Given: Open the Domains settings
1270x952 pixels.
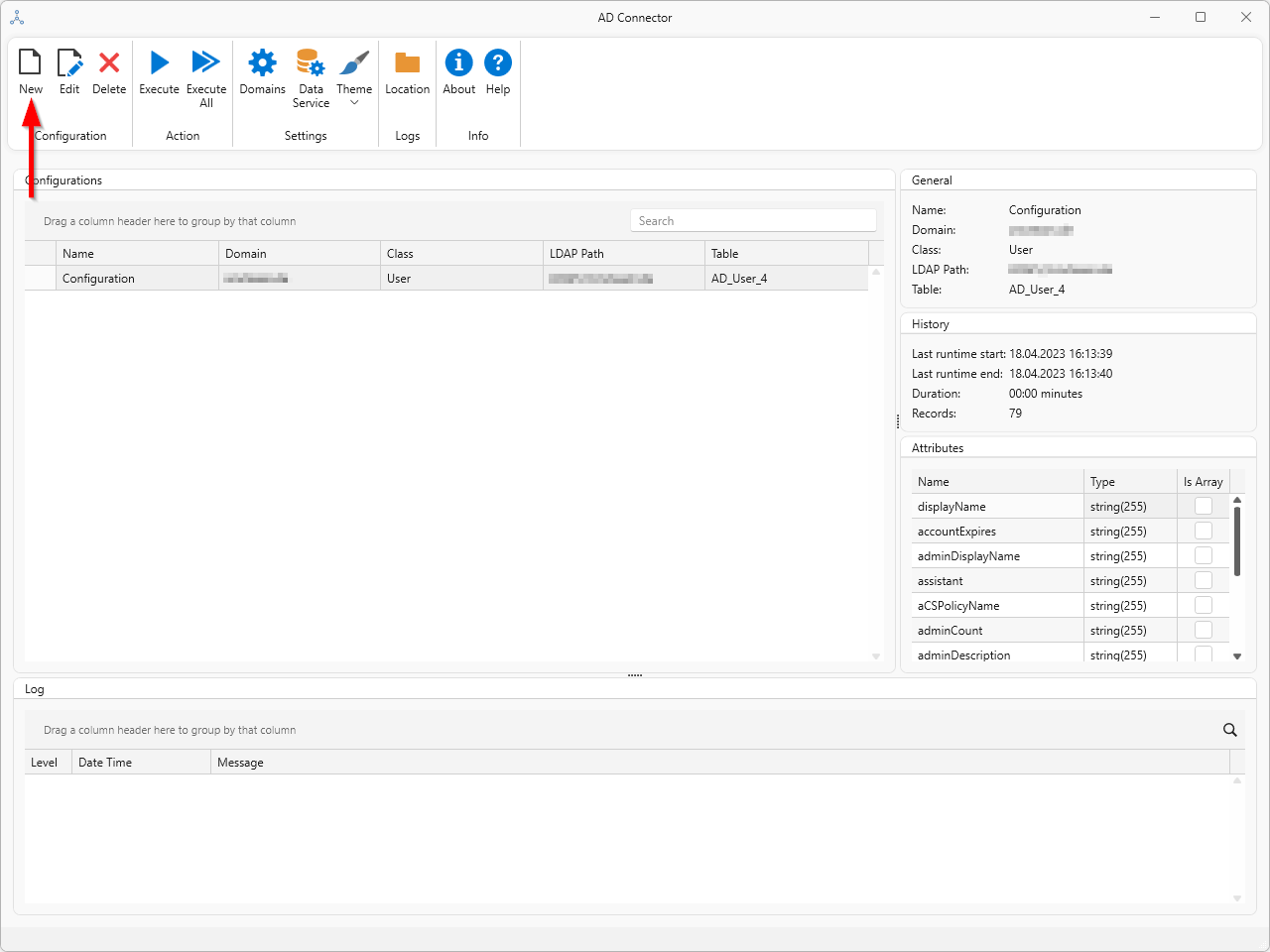Looking at the screenshot, I should coord(262,72).
